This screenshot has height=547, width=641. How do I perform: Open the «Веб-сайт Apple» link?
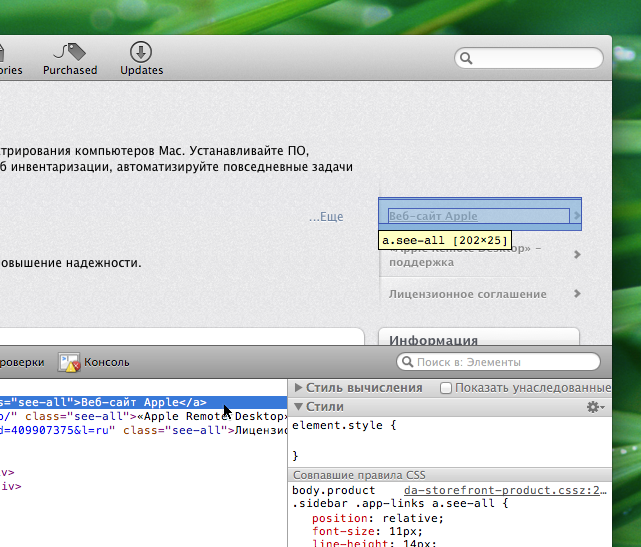433,216
